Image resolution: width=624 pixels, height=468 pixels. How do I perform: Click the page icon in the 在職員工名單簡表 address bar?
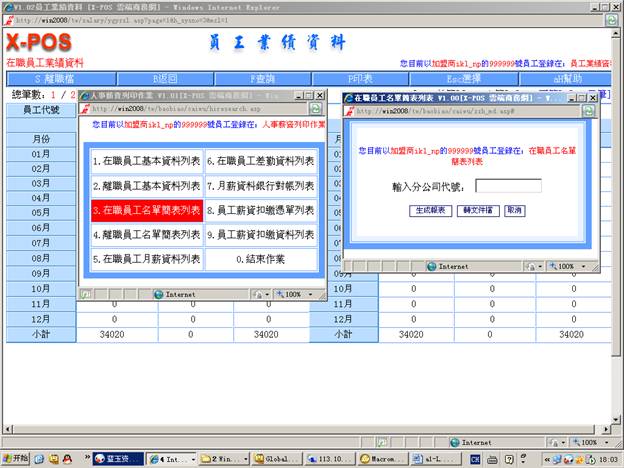coord(349,110)
